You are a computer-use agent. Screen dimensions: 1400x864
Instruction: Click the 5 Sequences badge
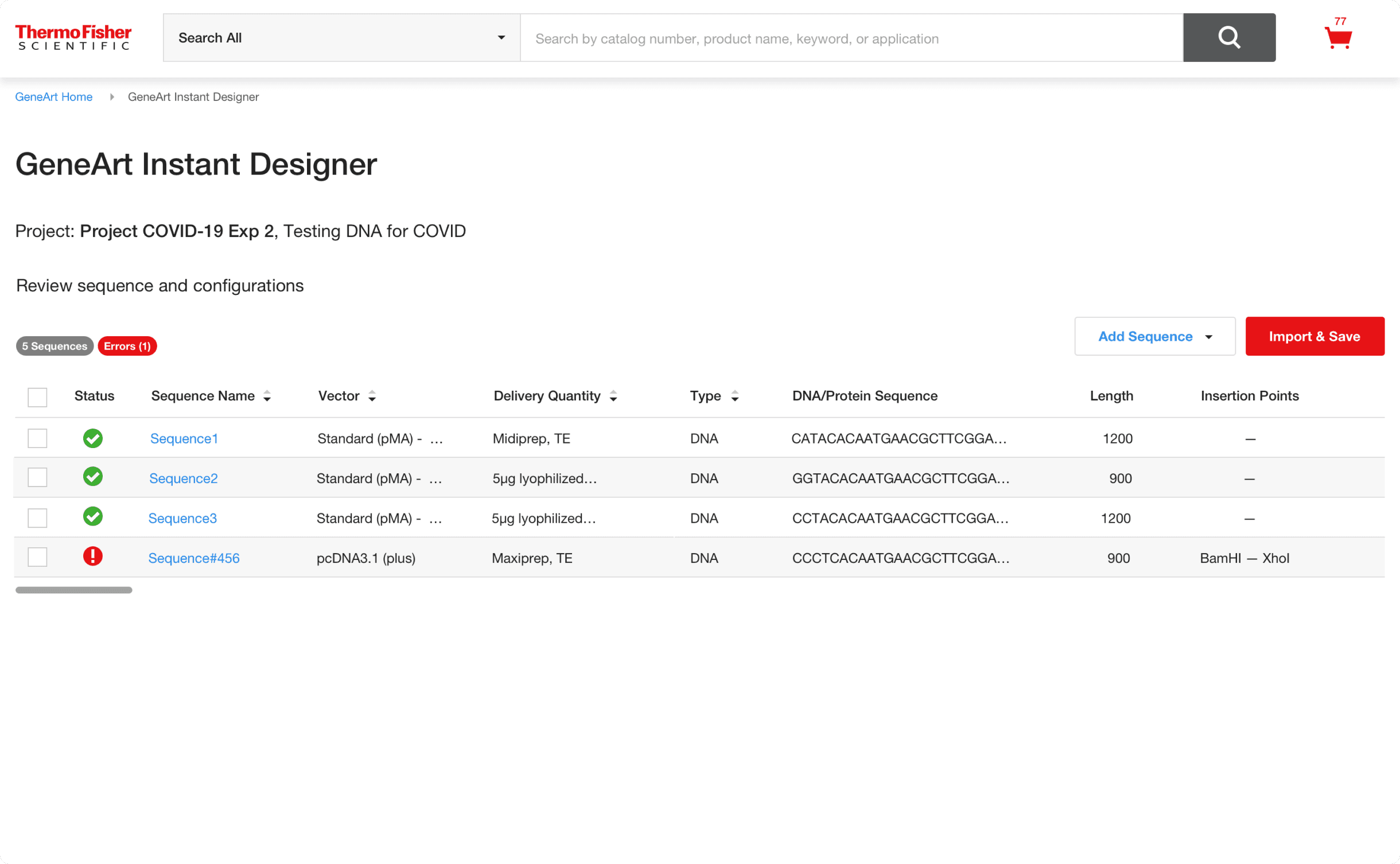tap(55, 346)
